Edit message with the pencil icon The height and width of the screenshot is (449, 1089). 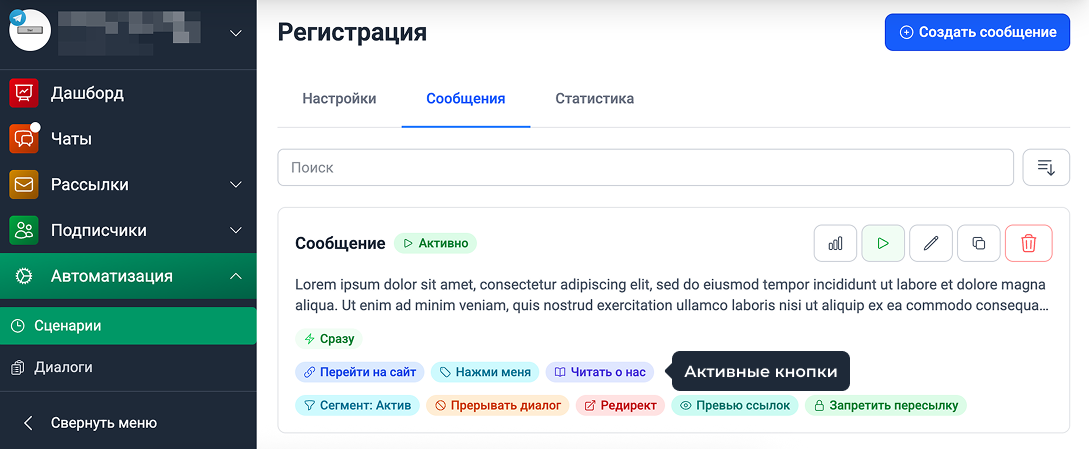click(x=931, y=243)
